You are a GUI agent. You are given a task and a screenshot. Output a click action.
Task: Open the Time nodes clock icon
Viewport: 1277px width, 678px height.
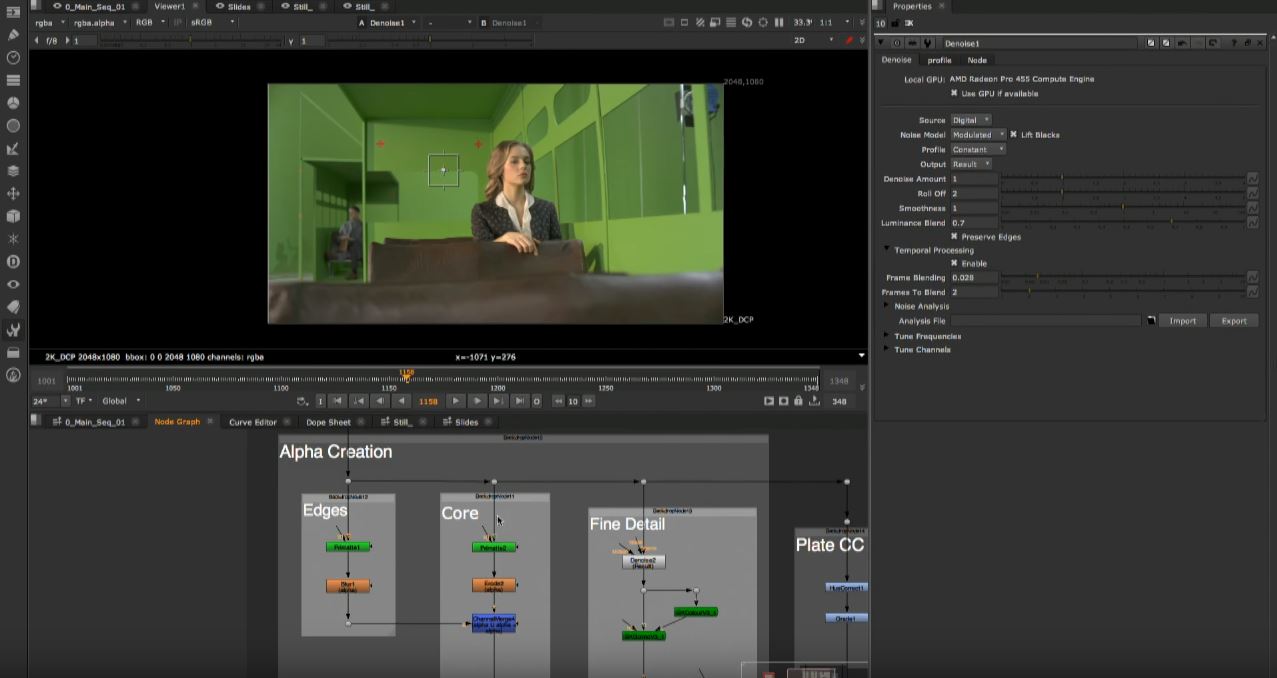pos(13,57)
